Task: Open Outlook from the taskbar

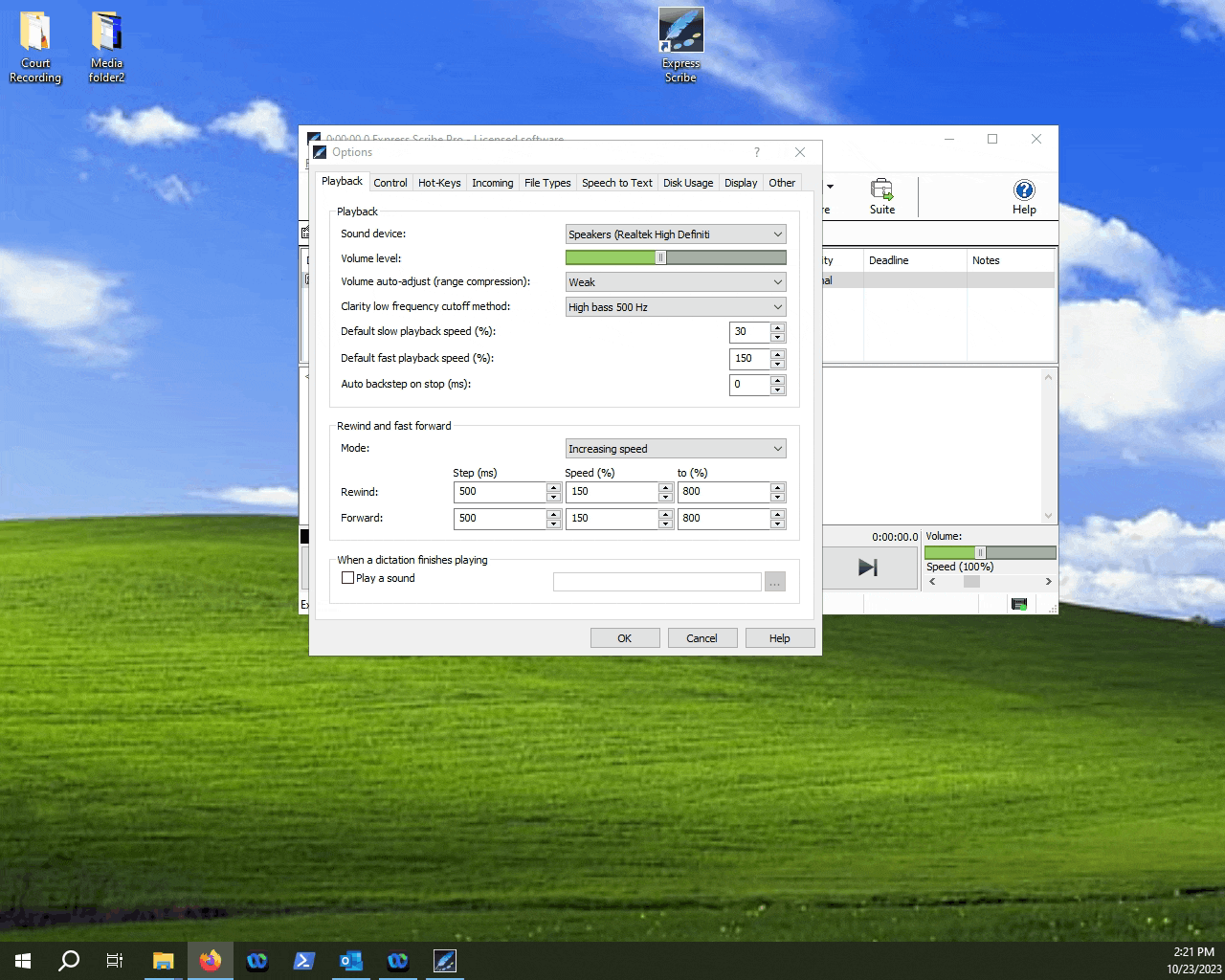Action: 351,961
